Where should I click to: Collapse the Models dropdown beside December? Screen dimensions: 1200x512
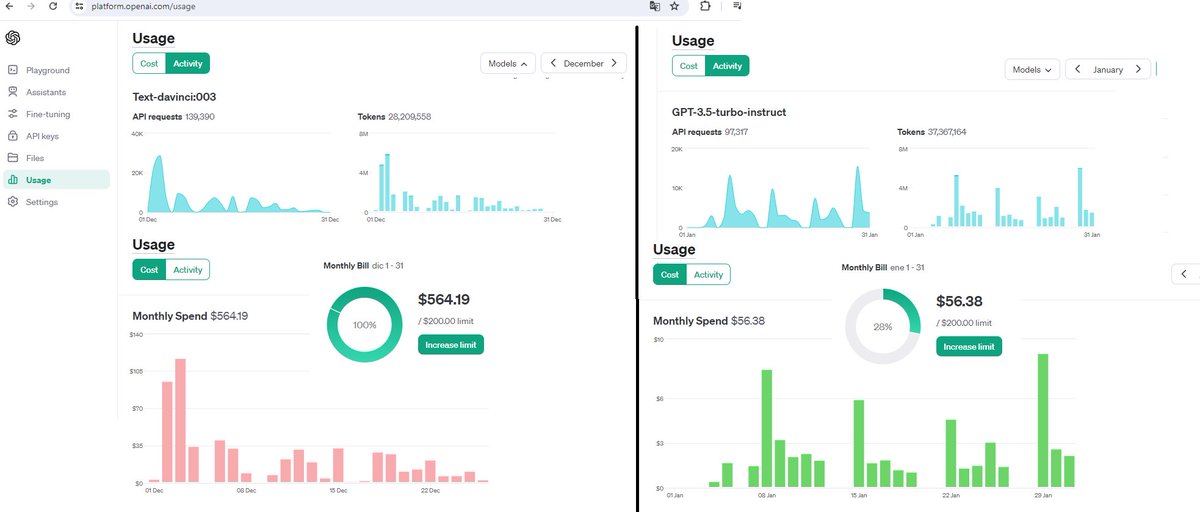(508, 63)
